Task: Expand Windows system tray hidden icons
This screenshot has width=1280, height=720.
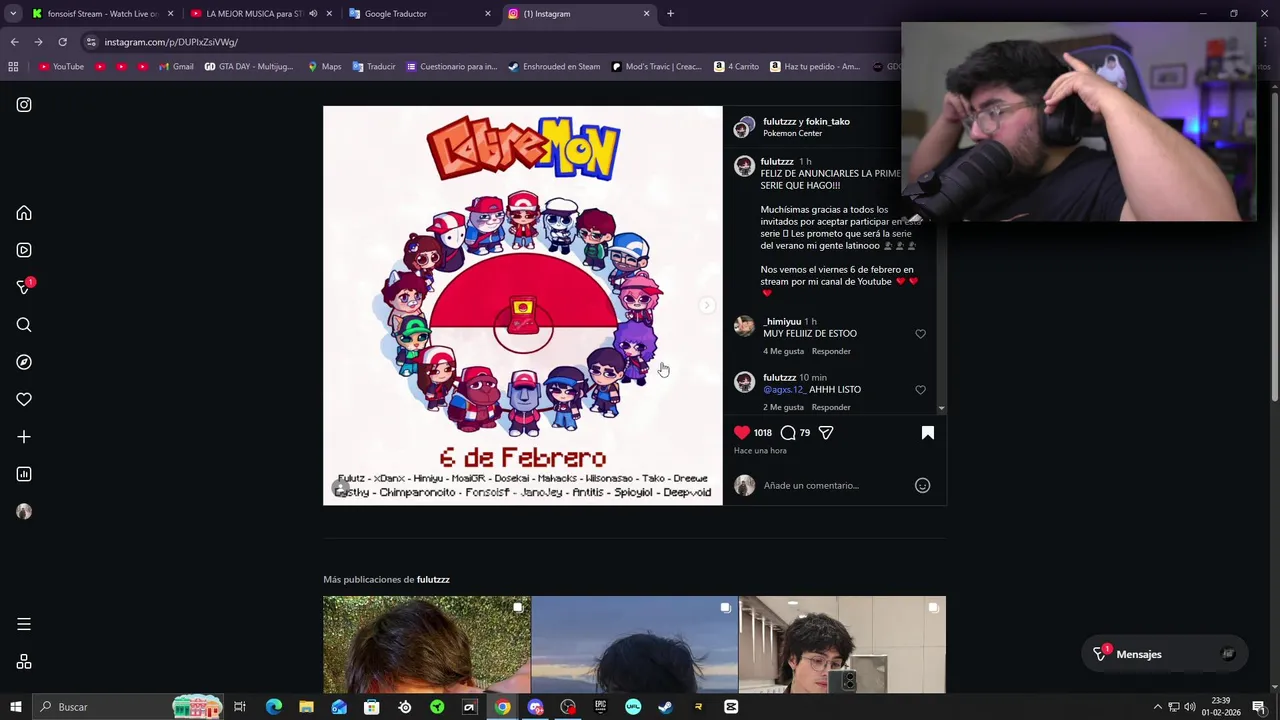Action: click(1158, 707)
